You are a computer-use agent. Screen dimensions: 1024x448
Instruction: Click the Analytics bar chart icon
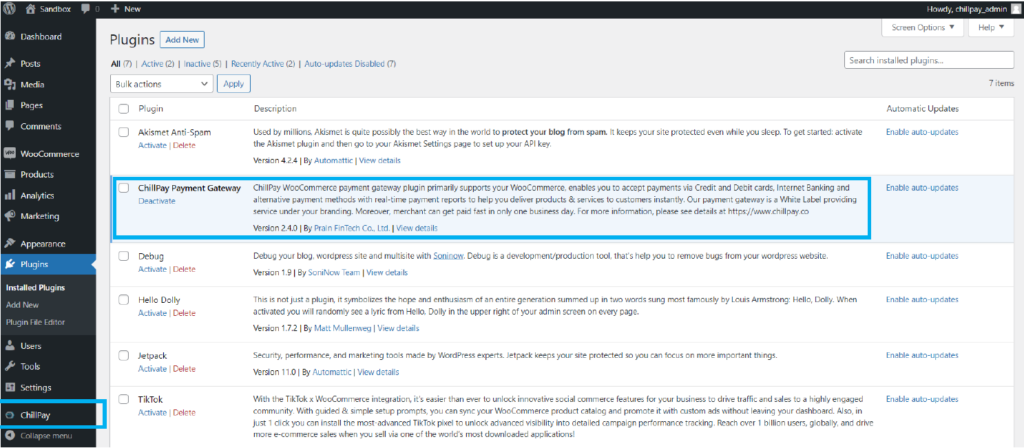tap(10, 195)
